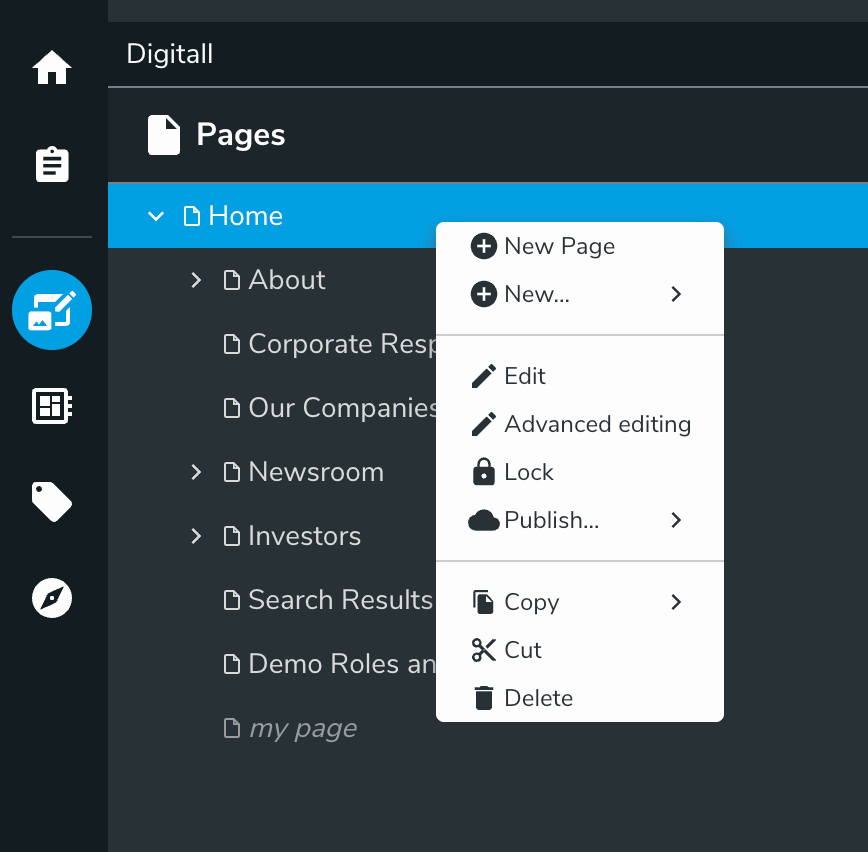The height and width of the screenshot is (852, 868).
Task: Expand the Investors page node
Action: coord(196,536)
